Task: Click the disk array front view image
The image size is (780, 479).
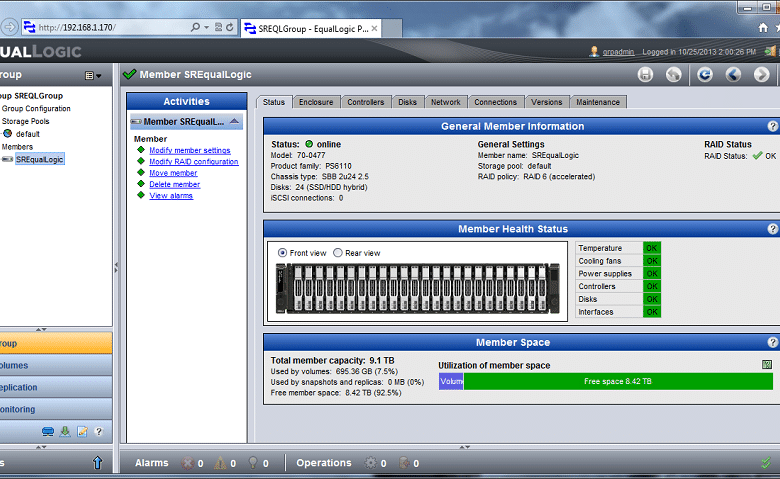Action: coord(418,288)
